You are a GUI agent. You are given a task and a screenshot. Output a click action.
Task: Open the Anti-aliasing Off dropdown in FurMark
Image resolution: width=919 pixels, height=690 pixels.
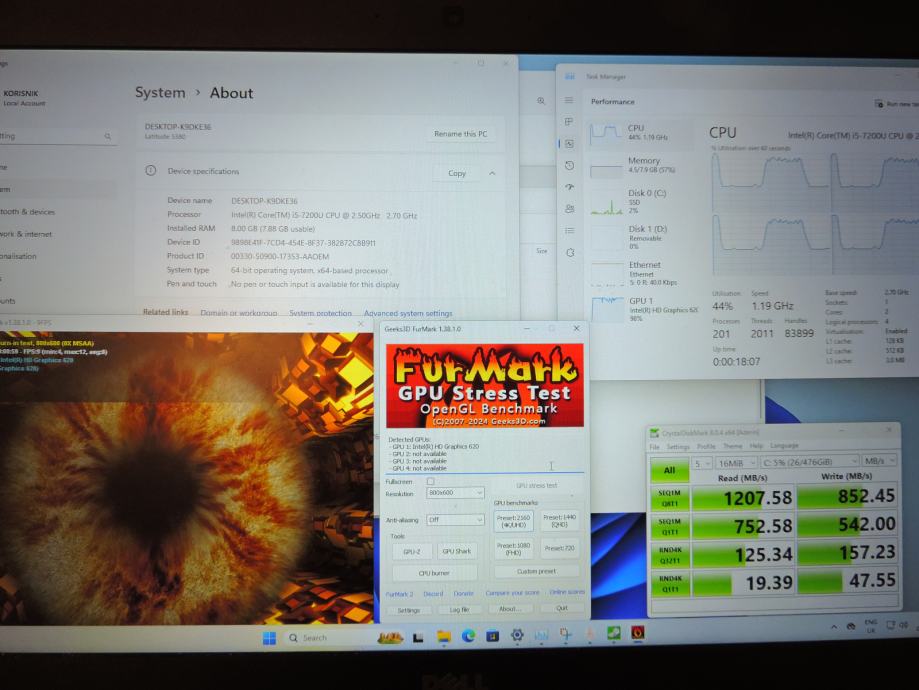pyautogui.click(x=455, y=520)
